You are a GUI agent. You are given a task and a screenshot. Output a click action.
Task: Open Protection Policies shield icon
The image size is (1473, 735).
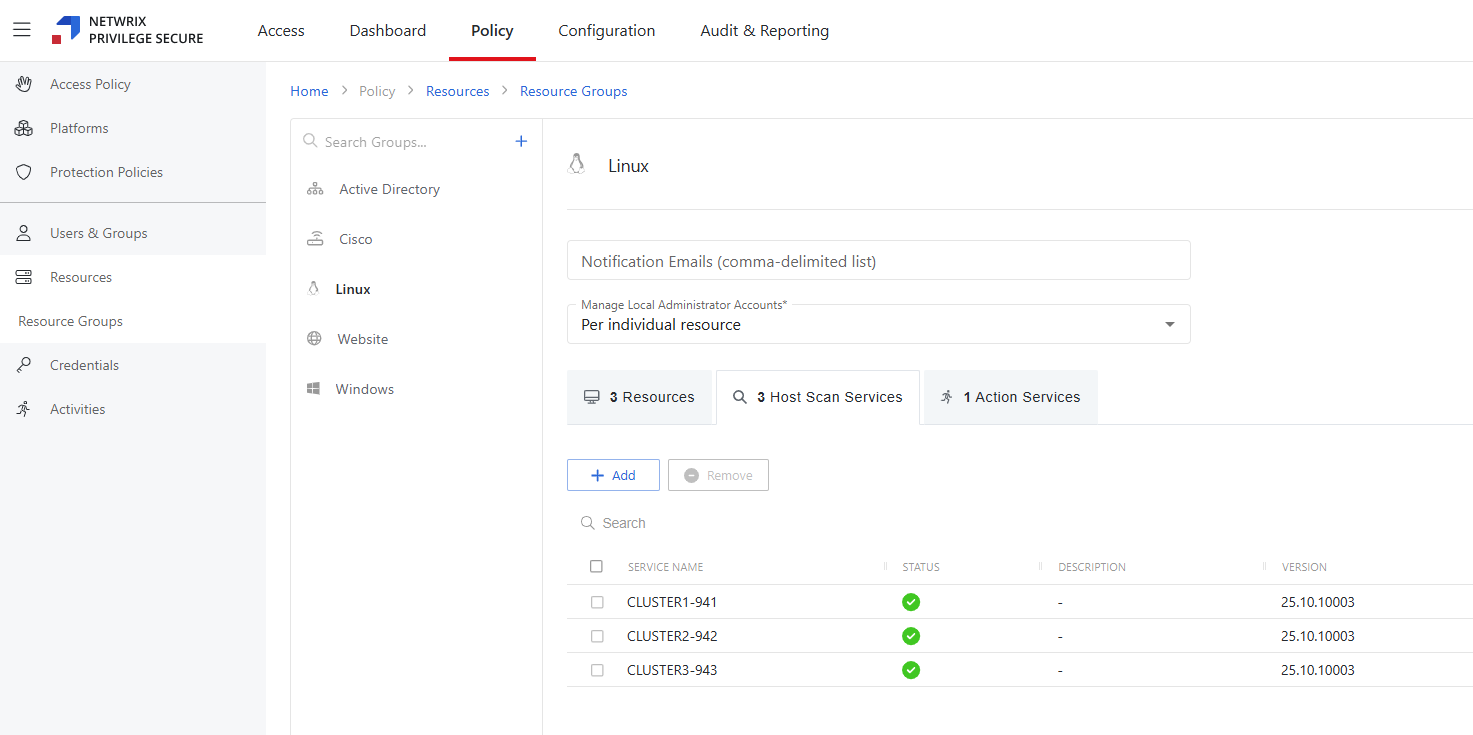pyautogui.click(x=24, y=172)
